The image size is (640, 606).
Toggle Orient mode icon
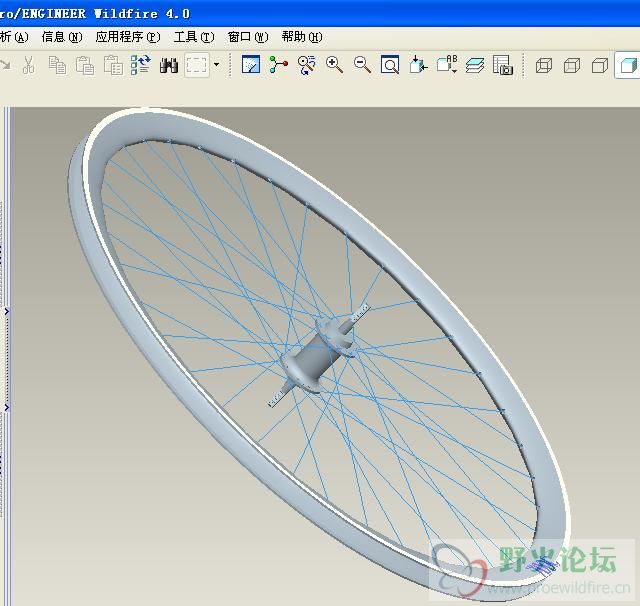pyautogui.click(x=307, y=65)
